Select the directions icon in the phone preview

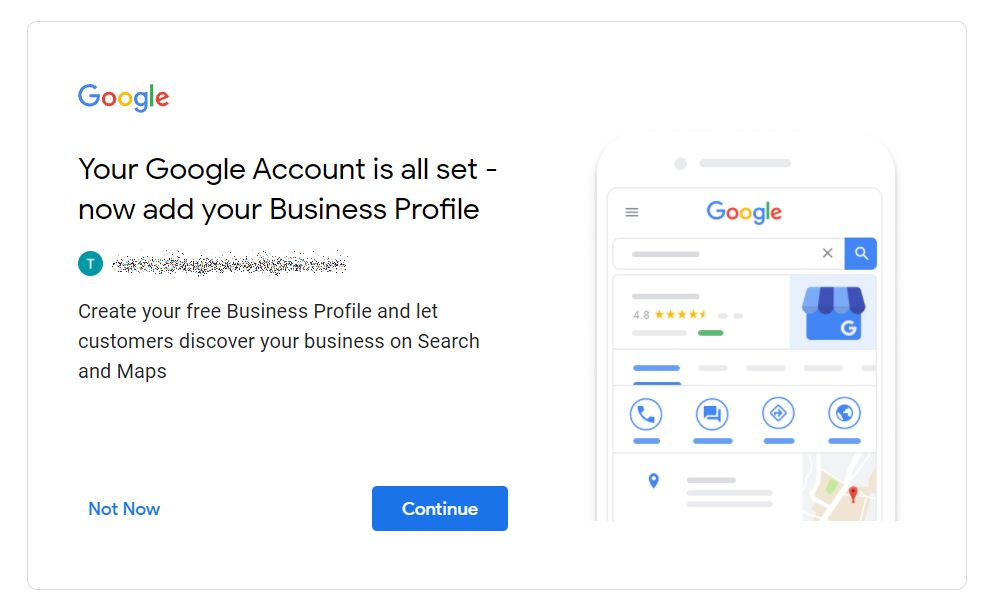pos(778,413)
